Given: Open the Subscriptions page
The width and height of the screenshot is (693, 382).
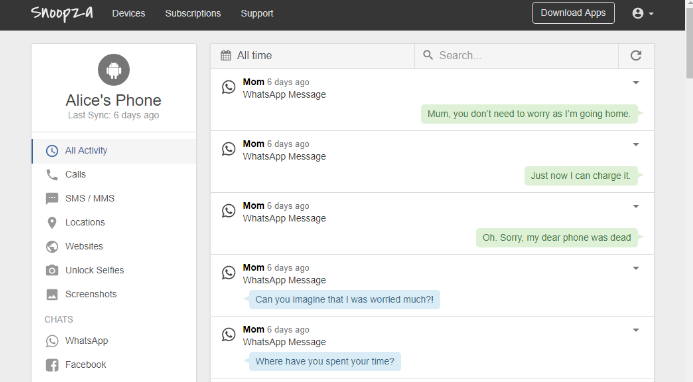Looking at the screenshot, I should pos(193,14).
